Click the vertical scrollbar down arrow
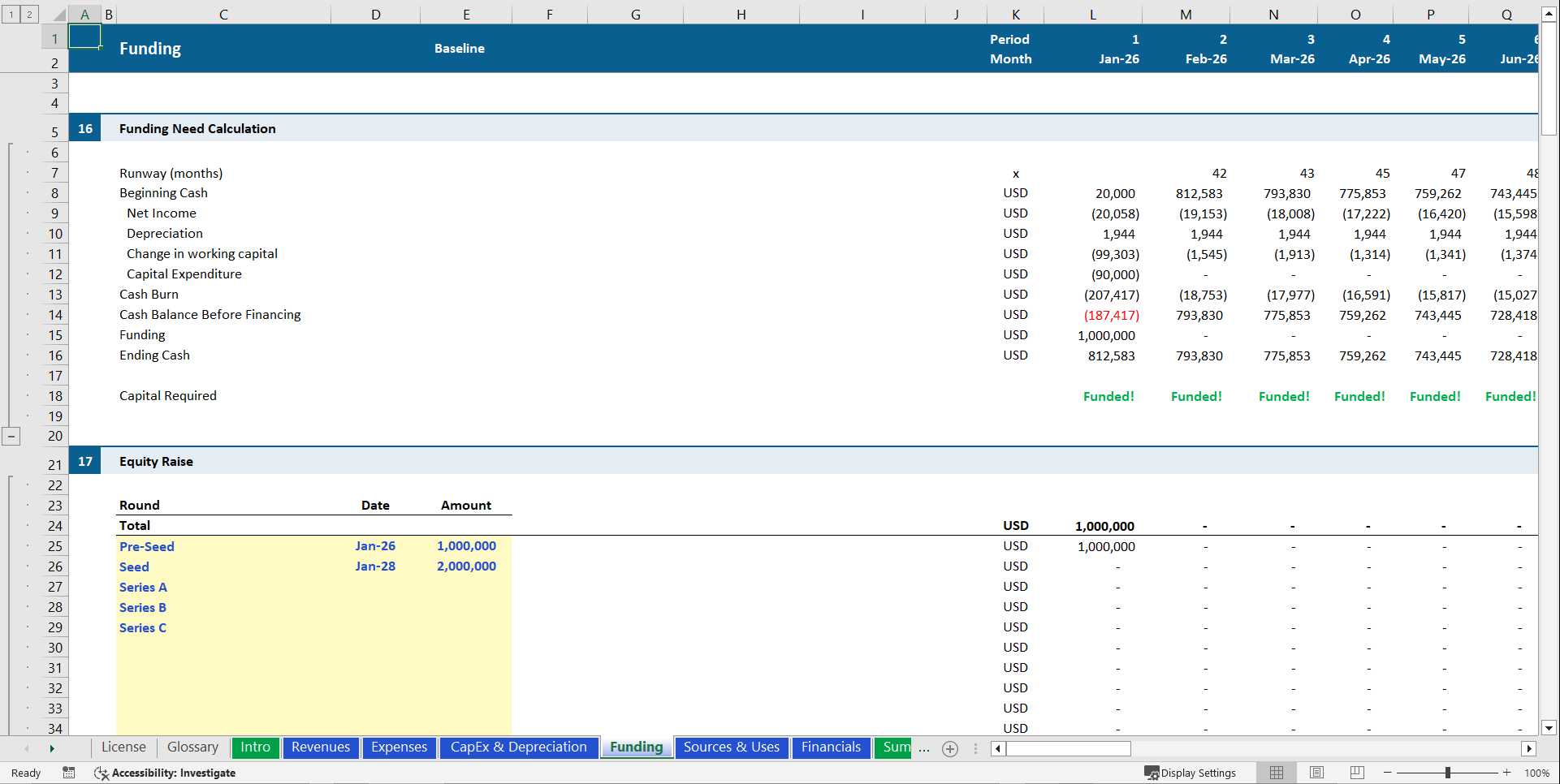The width and height of the screenshot is (1560, 784). [1549, 728]
